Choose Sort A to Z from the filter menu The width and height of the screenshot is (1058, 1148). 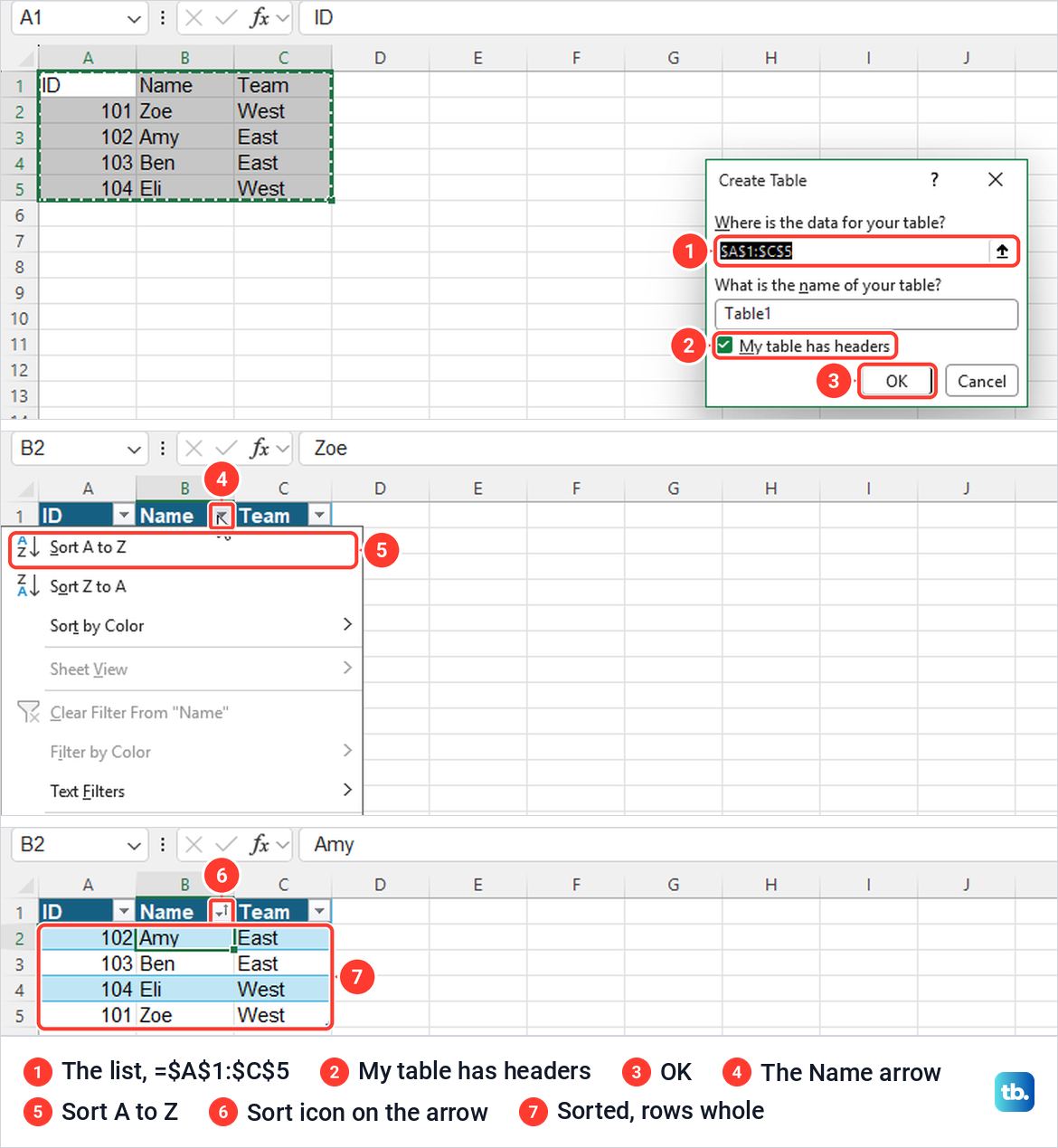[x=184, y=548]
